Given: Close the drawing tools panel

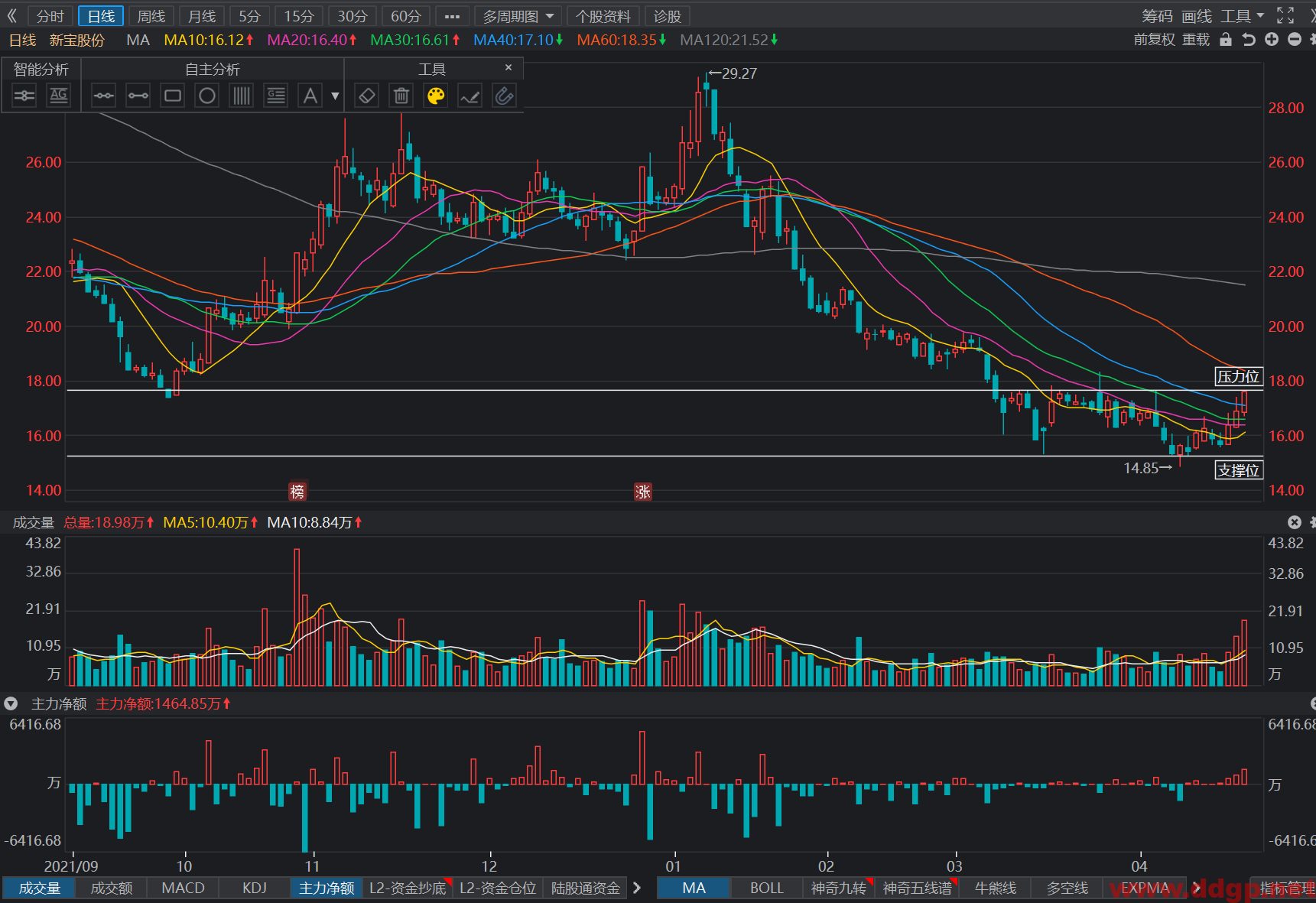Looking at the screenshot, I should [509, 68].
